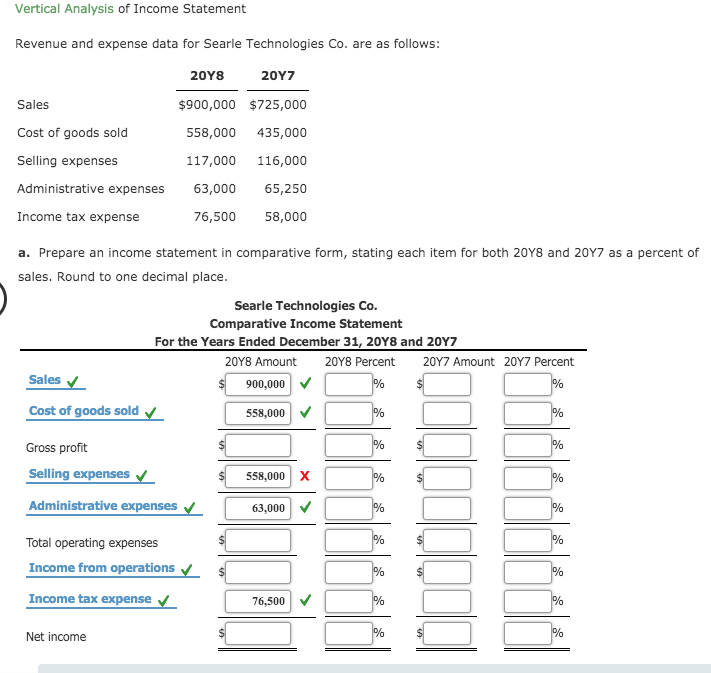Click the Income from operations 20Y7 percent field
711x673 pixels.
pos(528,572)
